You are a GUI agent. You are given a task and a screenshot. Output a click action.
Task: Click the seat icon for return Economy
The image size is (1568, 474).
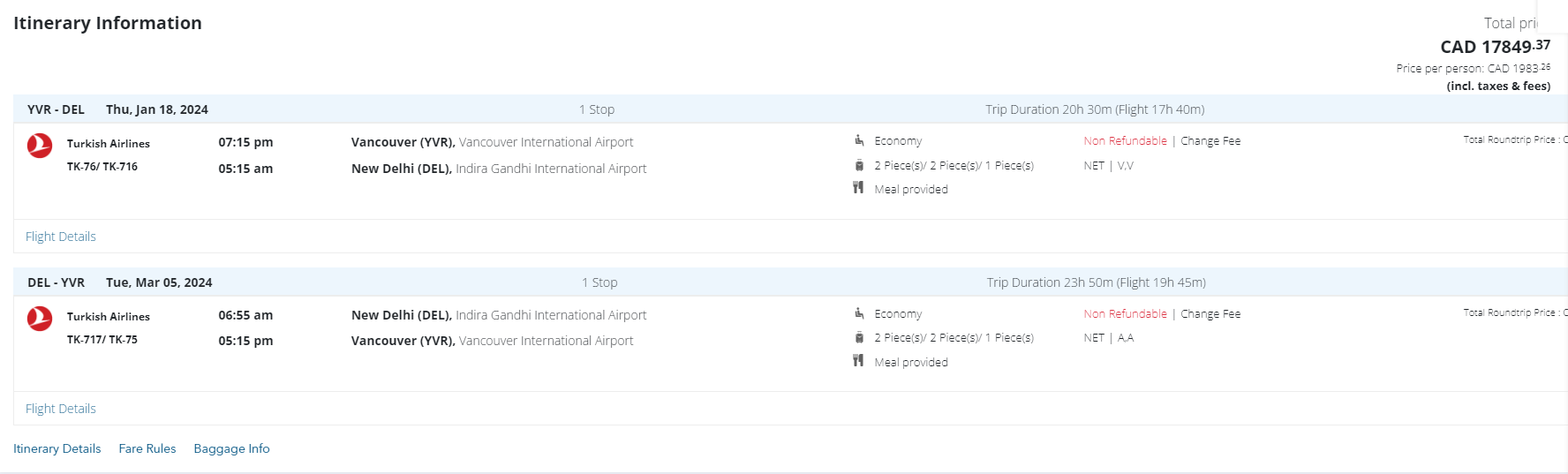pos(859,313)
